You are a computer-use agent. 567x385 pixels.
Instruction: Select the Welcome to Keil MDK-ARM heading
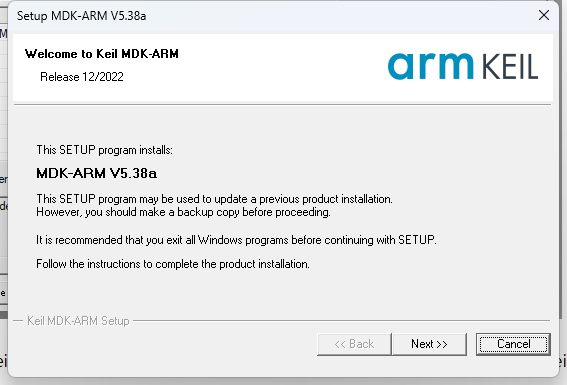(x=102, y=54)
